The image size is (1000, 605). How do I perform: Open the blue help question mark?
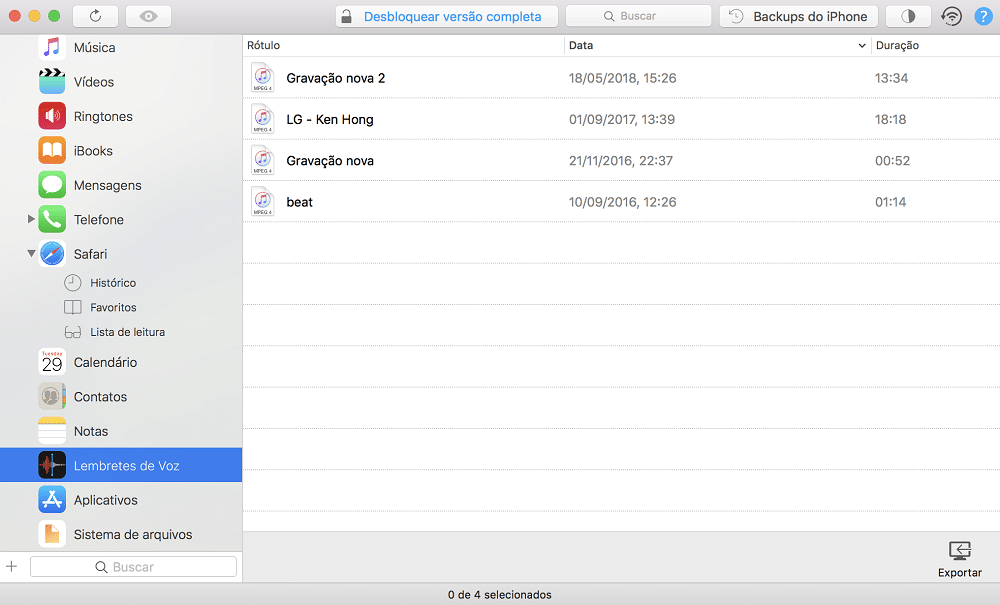click(x=983, y=16)
